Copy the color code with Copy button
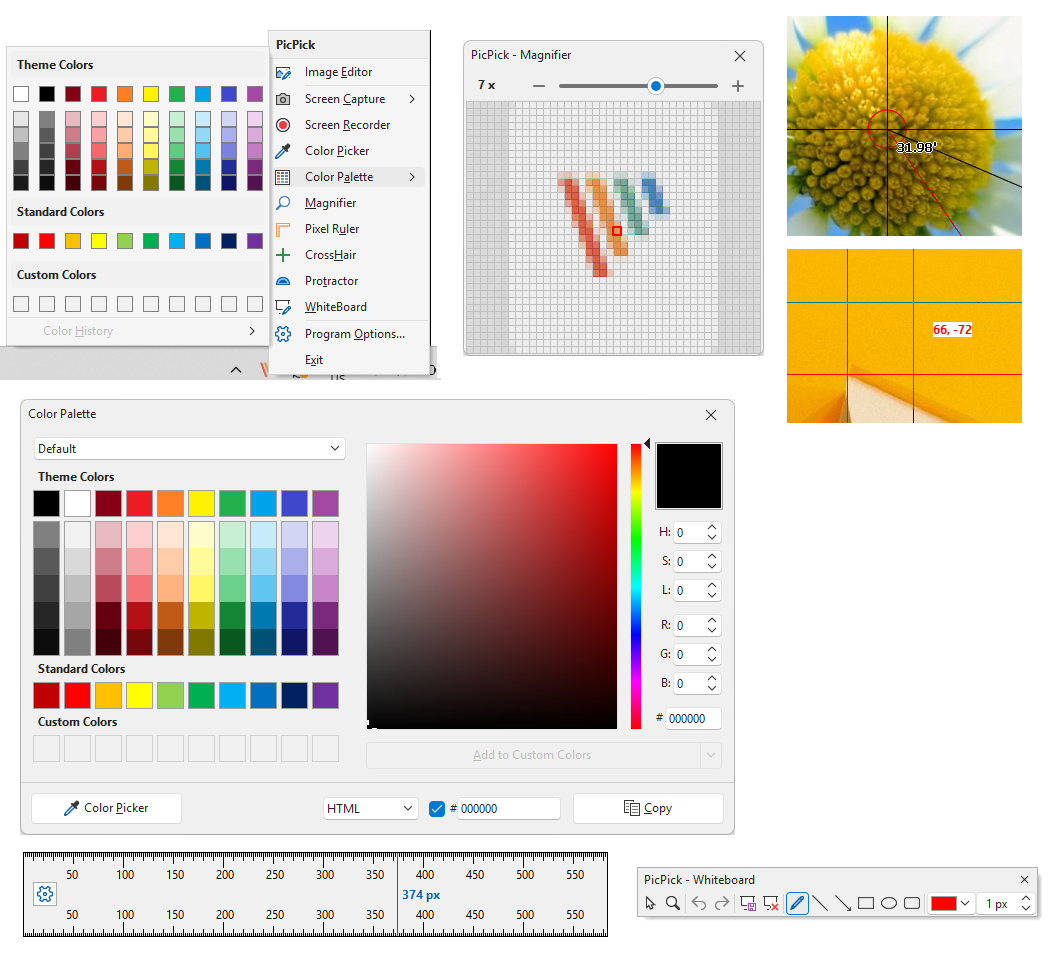1058x957 pixels. (648, 808)
